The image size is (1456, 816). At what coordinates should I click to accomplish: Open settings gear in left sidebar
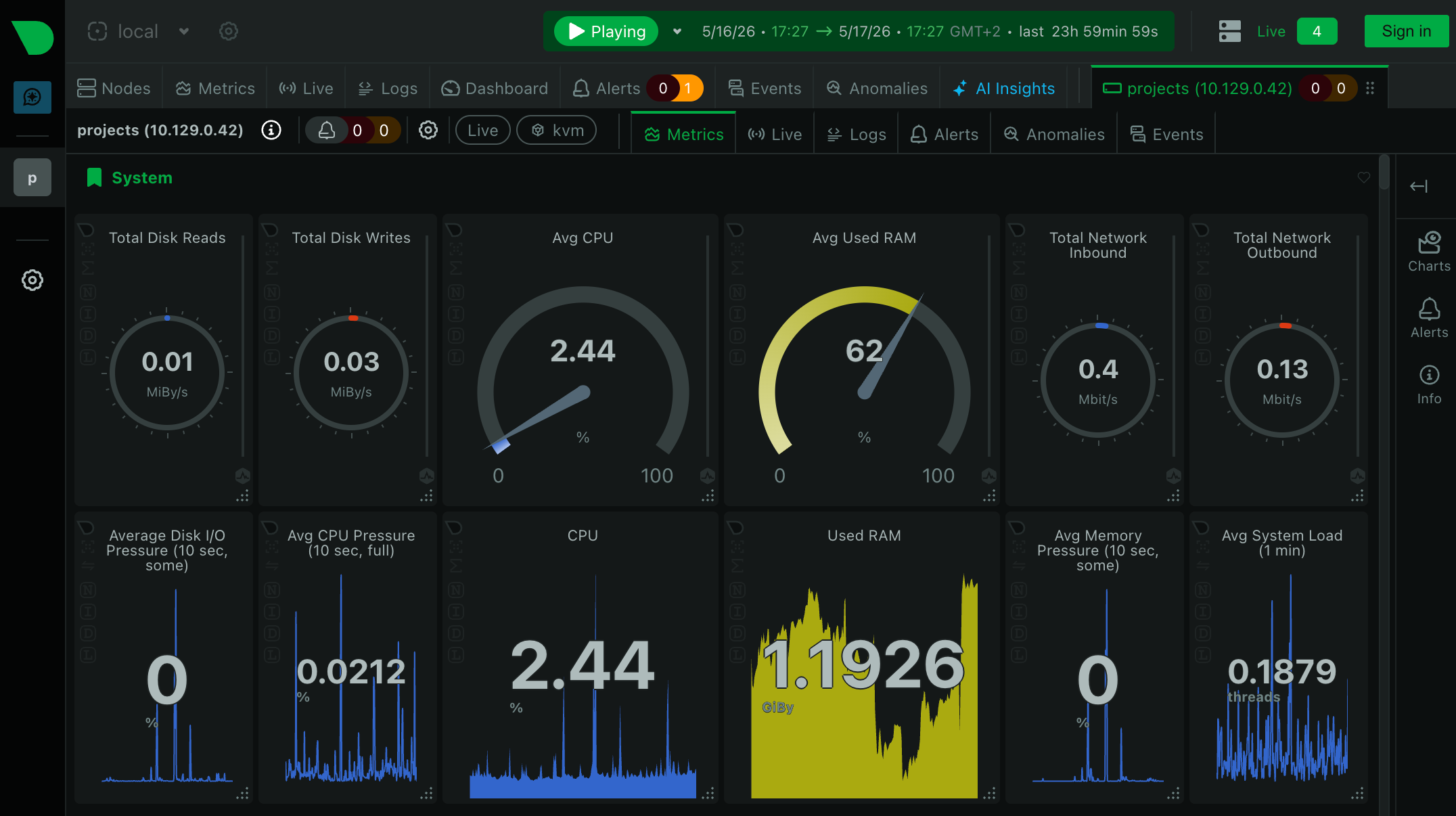[x=32, y=280]
